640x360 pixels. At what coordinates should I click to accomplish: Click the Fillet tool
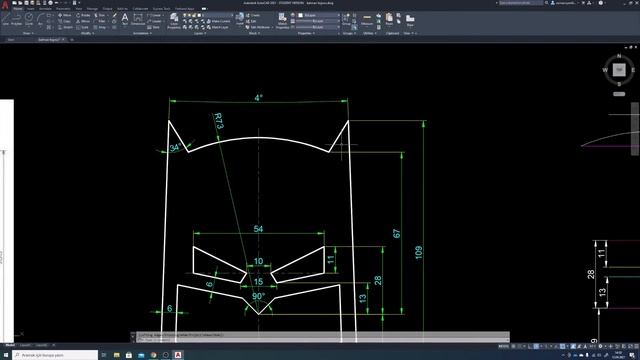coord(100,21)
